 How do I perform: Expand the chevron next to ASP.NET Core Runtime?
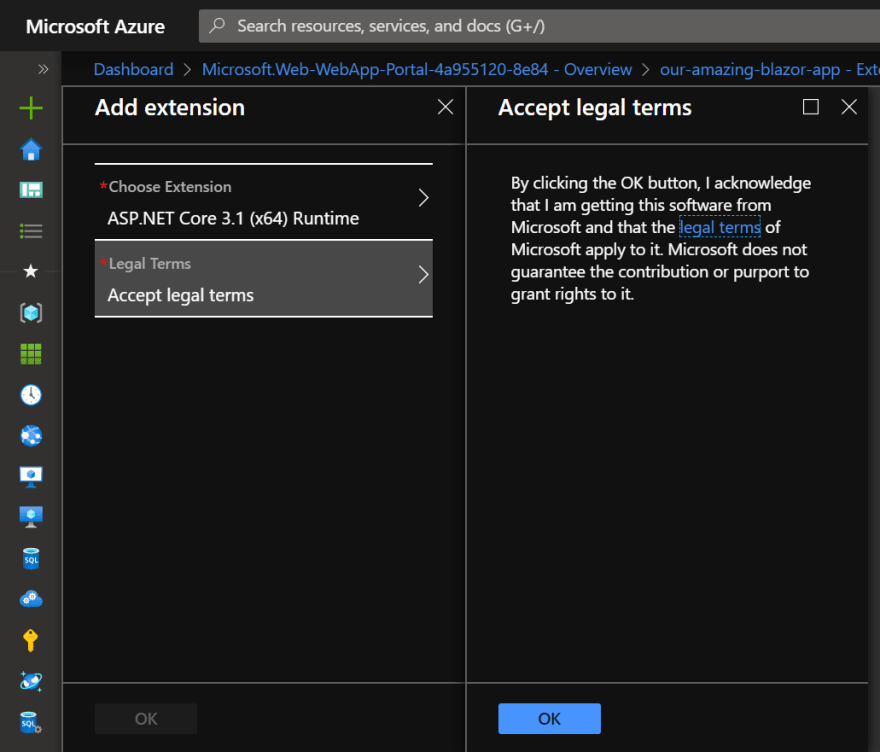(x=424, y=198)
